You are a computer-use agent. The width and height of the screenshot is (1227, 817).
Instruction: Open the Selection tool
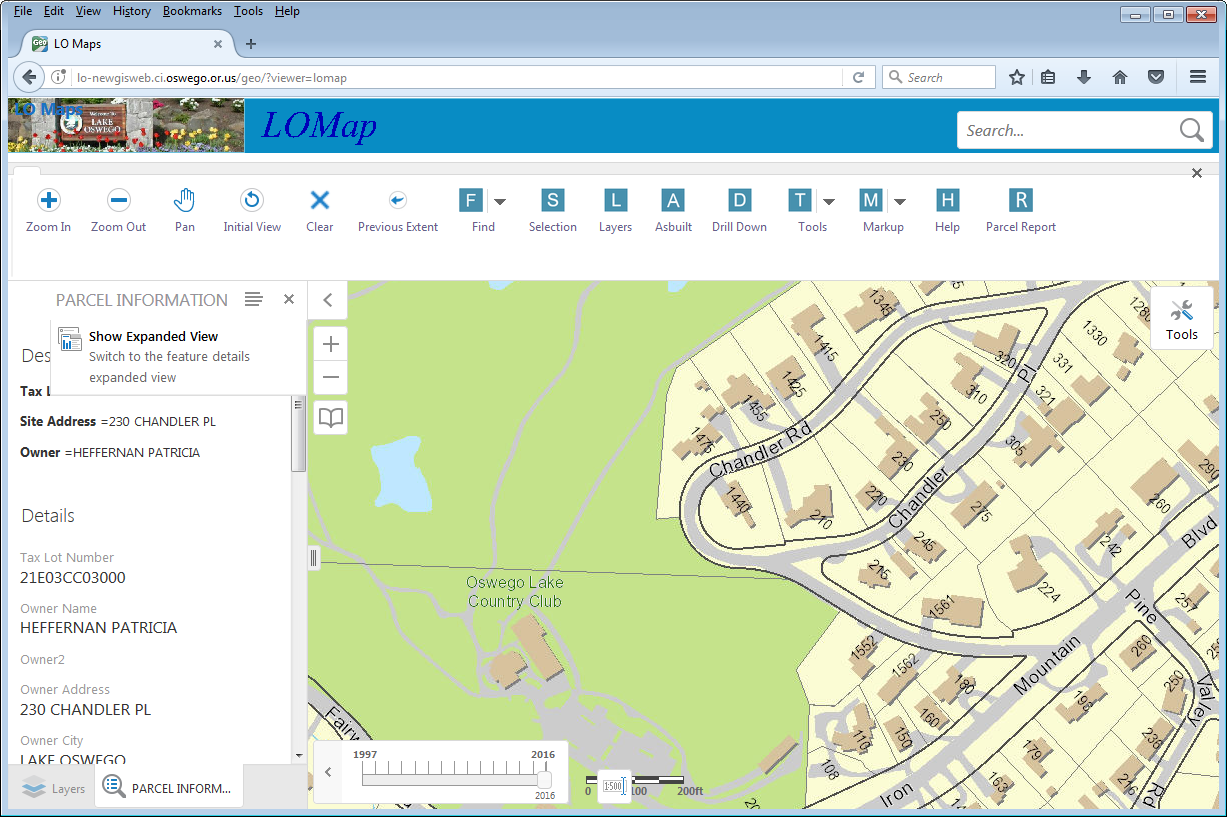[553, 211]
